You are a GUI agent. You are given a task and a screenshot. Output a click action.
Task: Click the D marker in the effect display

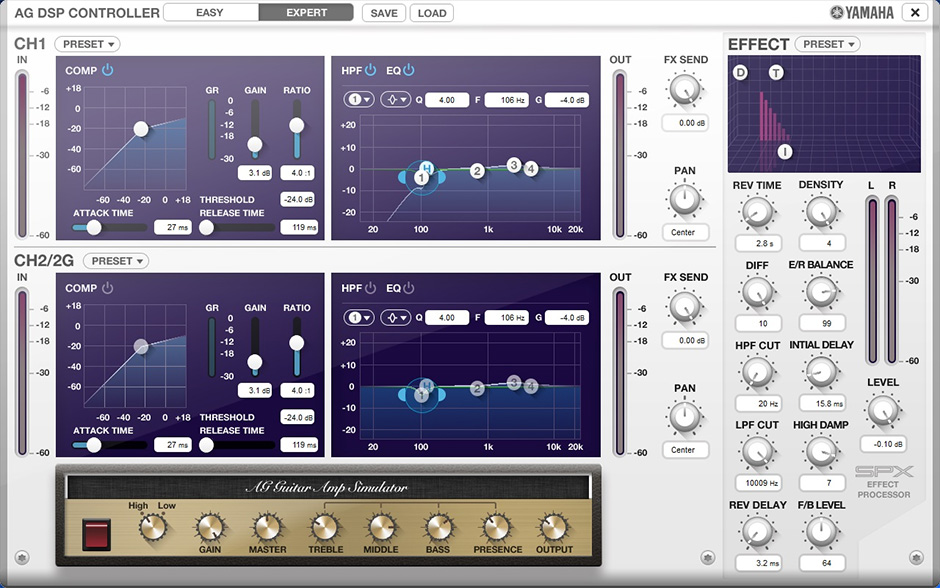[740, 72]
